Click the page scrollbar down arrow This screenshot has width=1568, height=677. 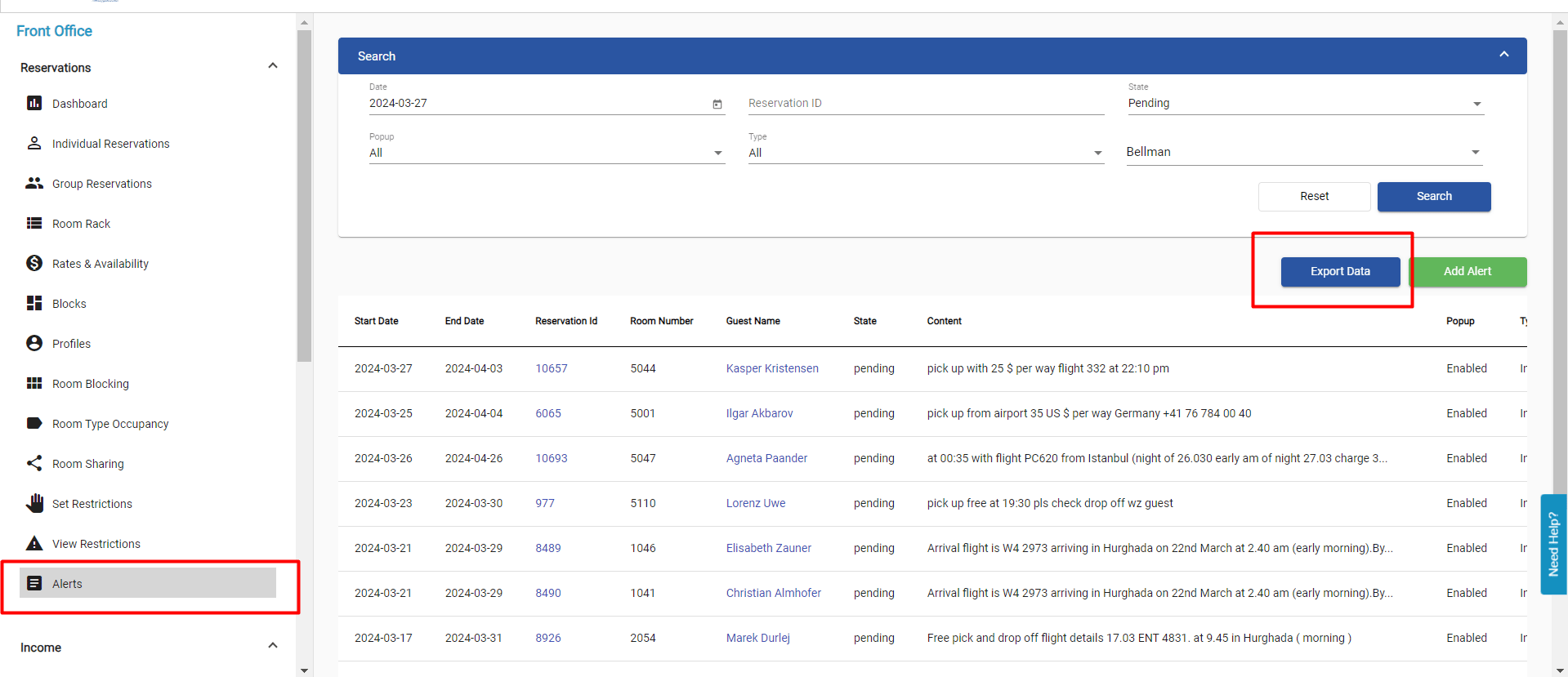coord(1561,670)
